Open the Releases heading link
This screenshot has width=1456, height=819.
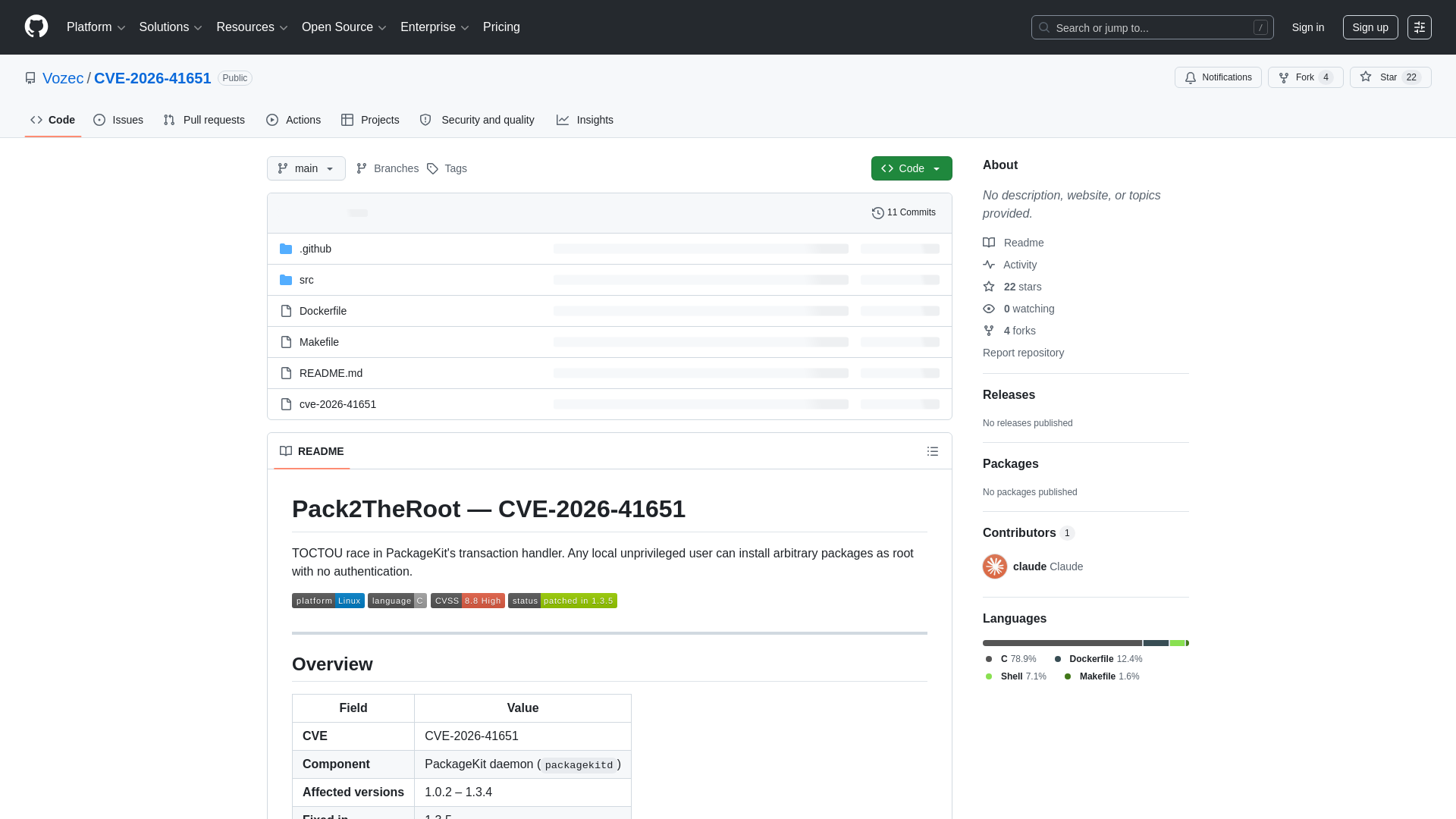tap(1009, 395)
